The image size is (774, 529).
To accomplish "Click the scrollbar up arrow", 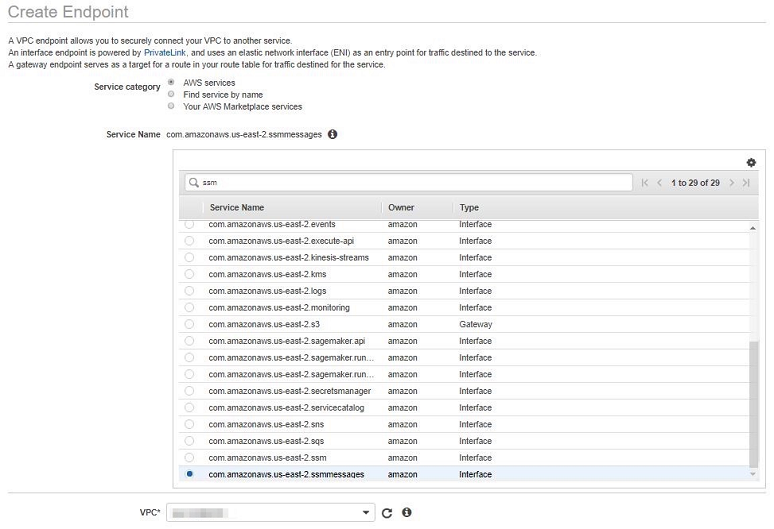I will tap(753, 228).
